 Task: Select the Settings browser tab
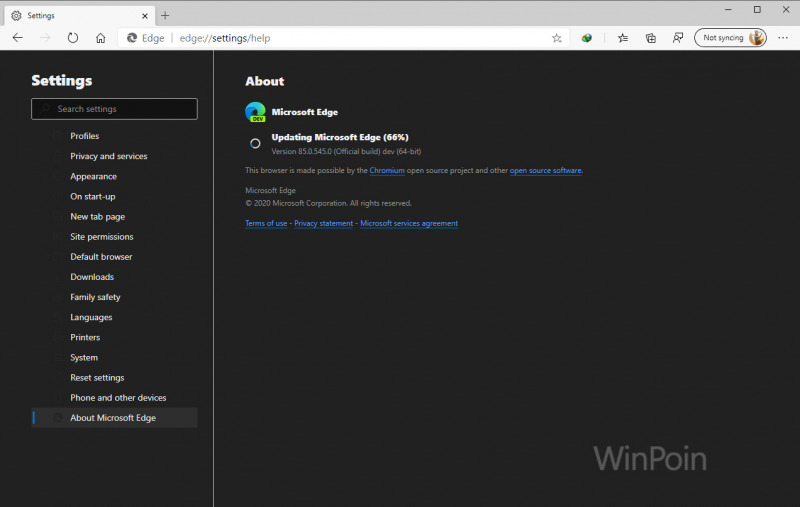[79, 16]
